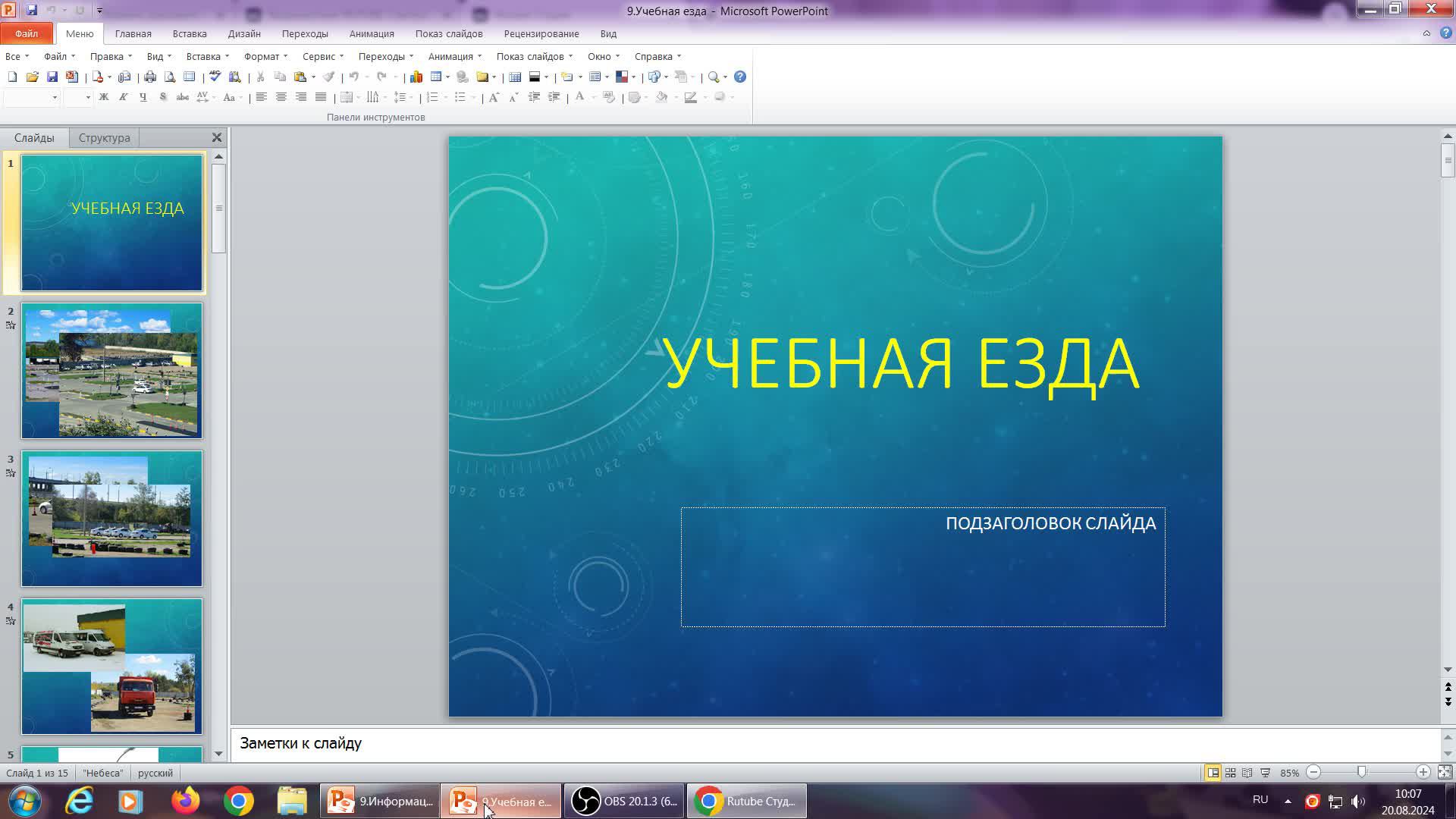Click the Файл button

click(x=27, y=33)
